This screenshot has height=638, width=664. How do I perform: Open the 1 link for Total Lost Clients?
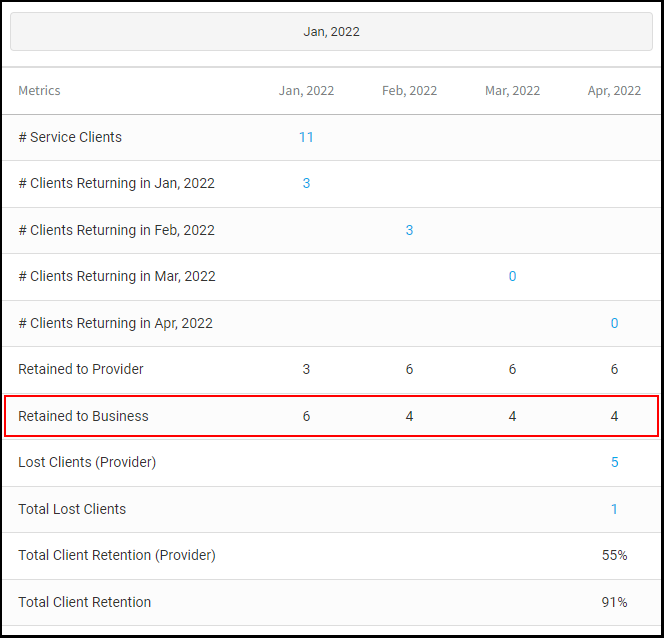click(x=614, y=509)
